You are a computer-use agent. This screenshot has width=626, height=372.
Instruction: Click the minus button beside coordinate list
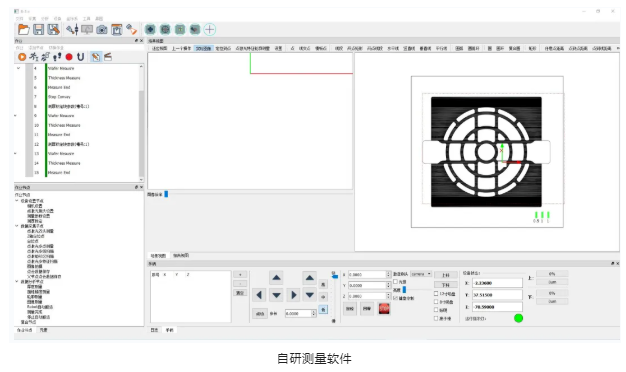(x=240, y=284)
